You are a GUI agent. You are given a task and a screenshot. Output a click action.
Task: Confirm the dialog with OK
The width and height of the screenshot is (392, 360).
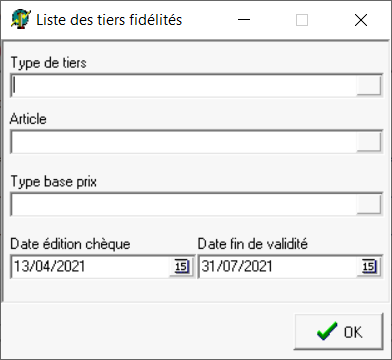pos(339,332)
